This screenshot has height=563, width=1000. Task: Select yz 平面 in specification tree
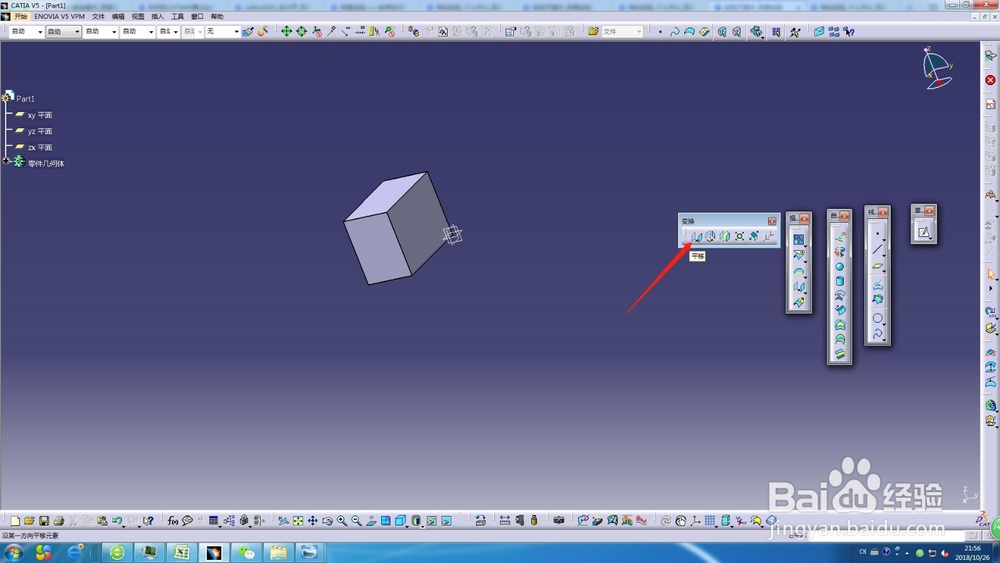pos(40,131)
